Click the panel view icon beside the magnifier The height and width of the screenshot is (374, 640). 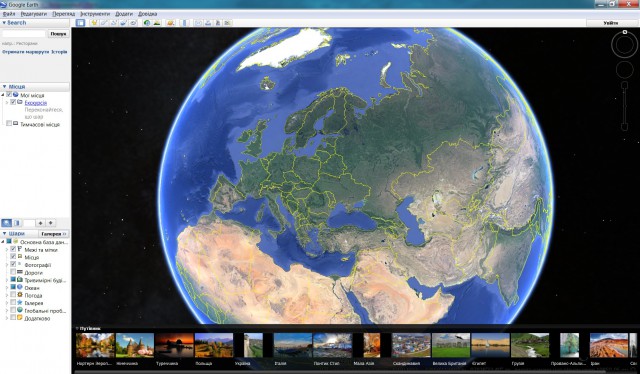17,223
